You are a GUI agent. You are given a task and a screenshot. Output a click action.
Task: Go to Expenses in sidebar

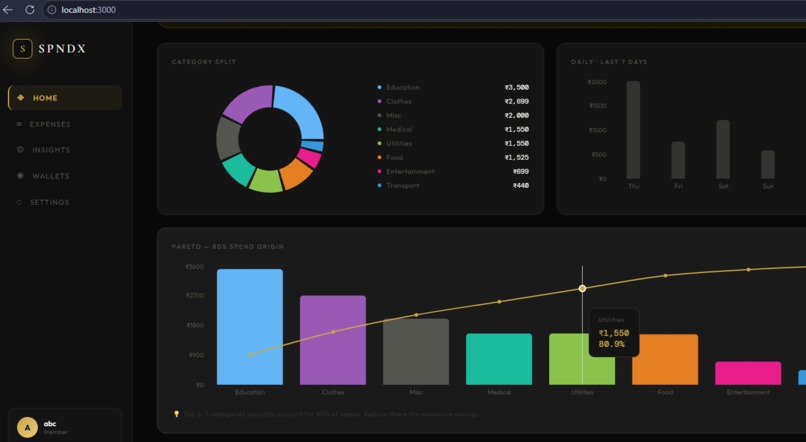pos(50,124)
